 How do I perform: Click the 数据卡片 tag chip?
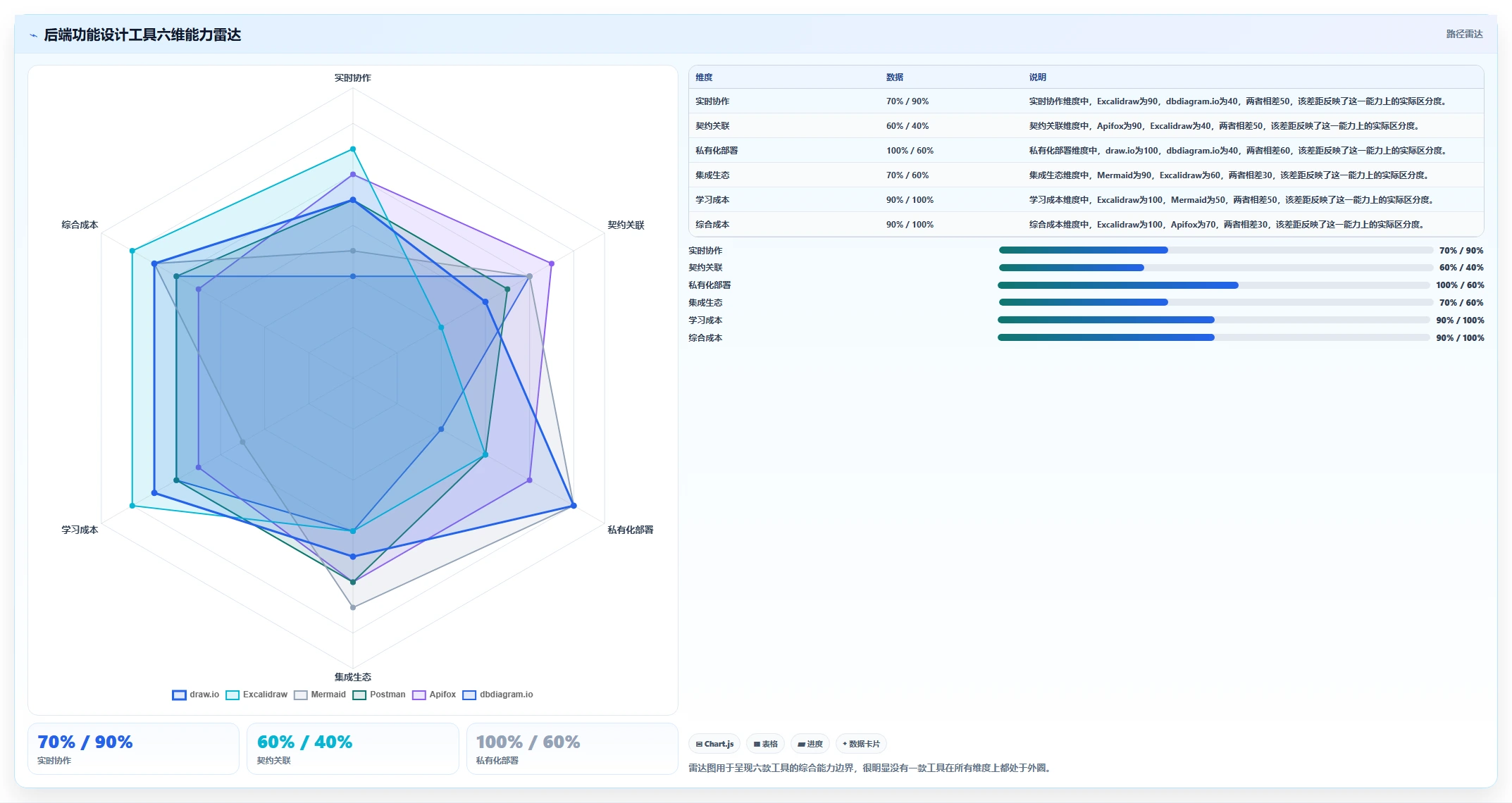[x=861, y=744]
